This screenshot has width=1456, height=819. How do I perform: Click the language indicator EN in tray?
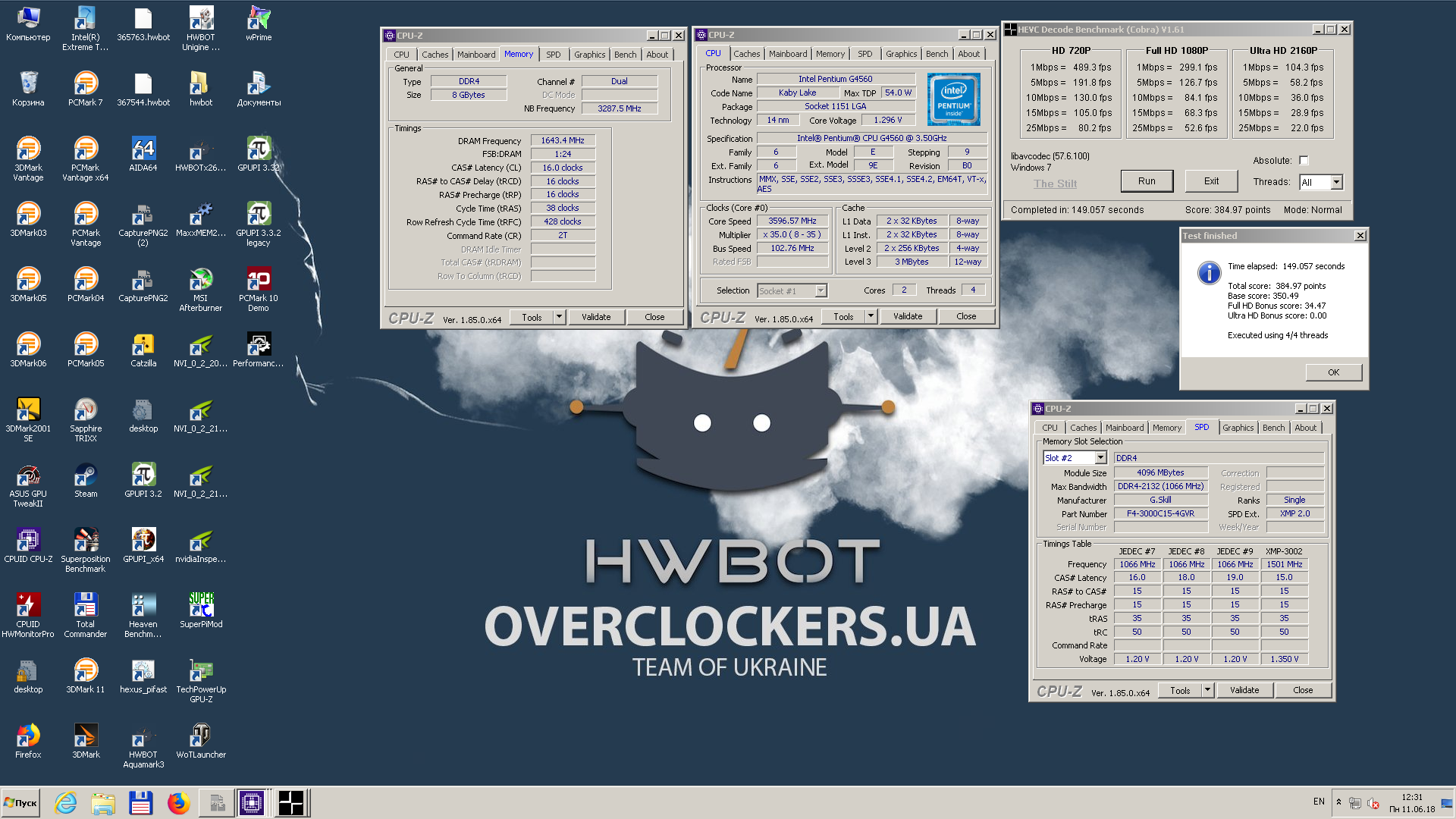1319,802
